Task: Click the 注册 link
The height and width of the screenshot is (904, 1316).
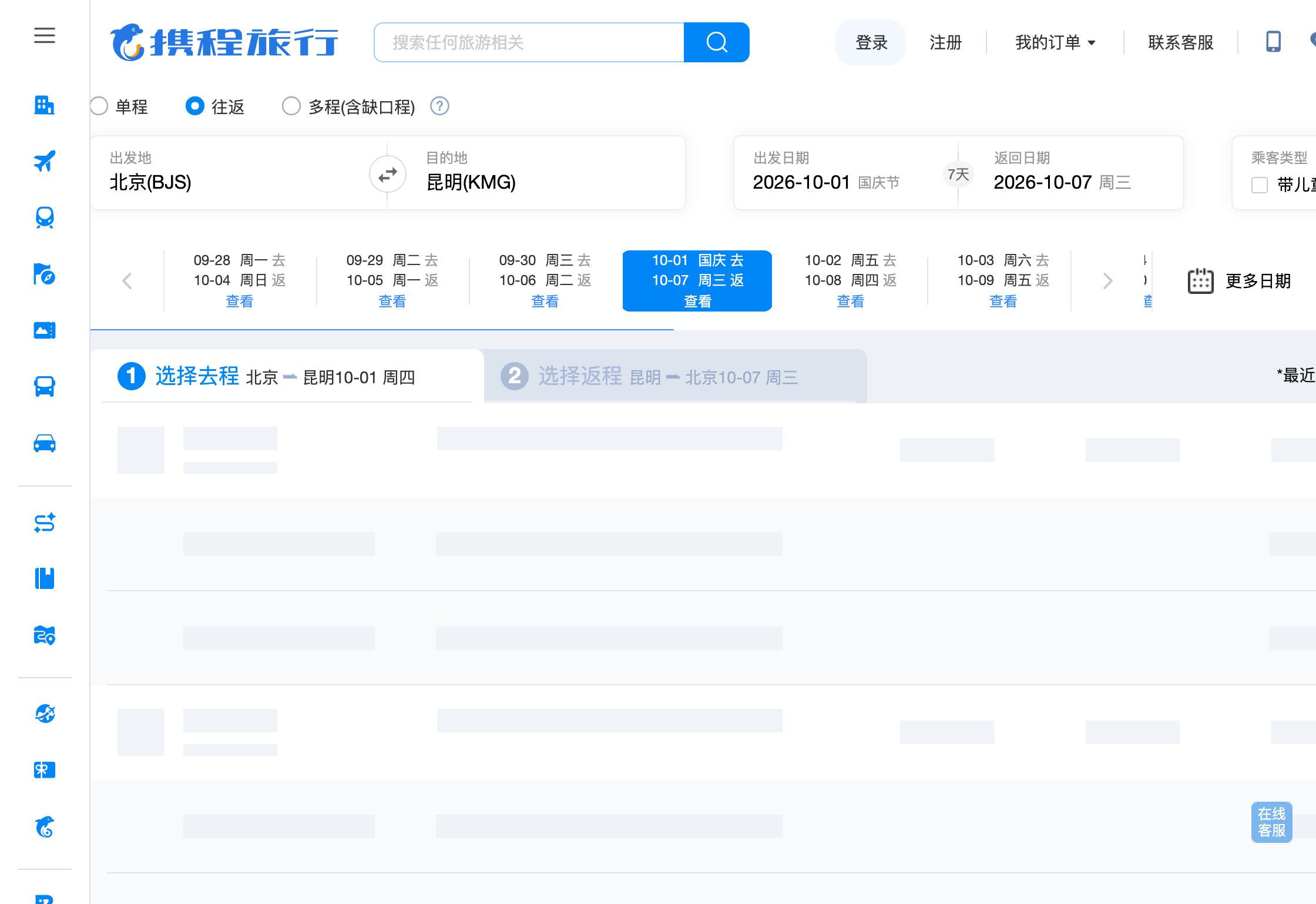Action: coord(946,42)
